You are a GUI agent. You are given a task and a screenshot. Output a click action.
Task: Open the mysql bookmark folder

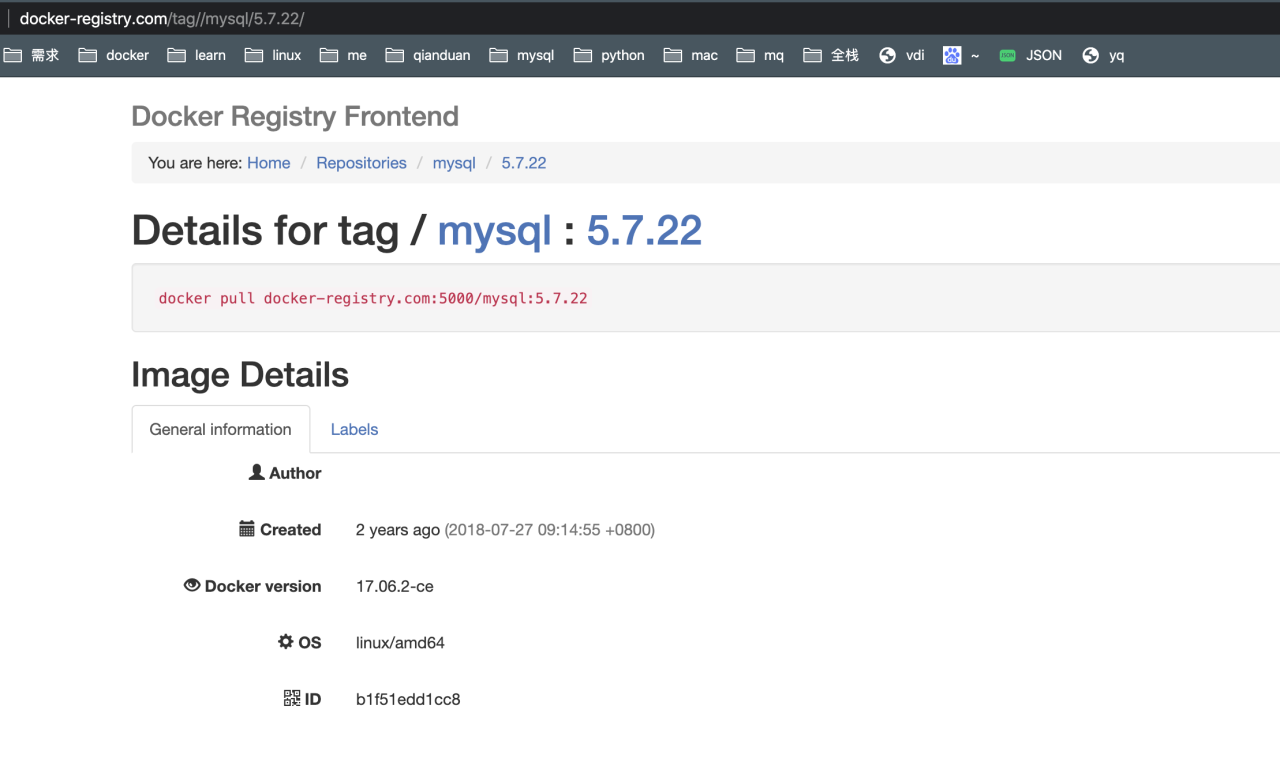click(522, 55)
